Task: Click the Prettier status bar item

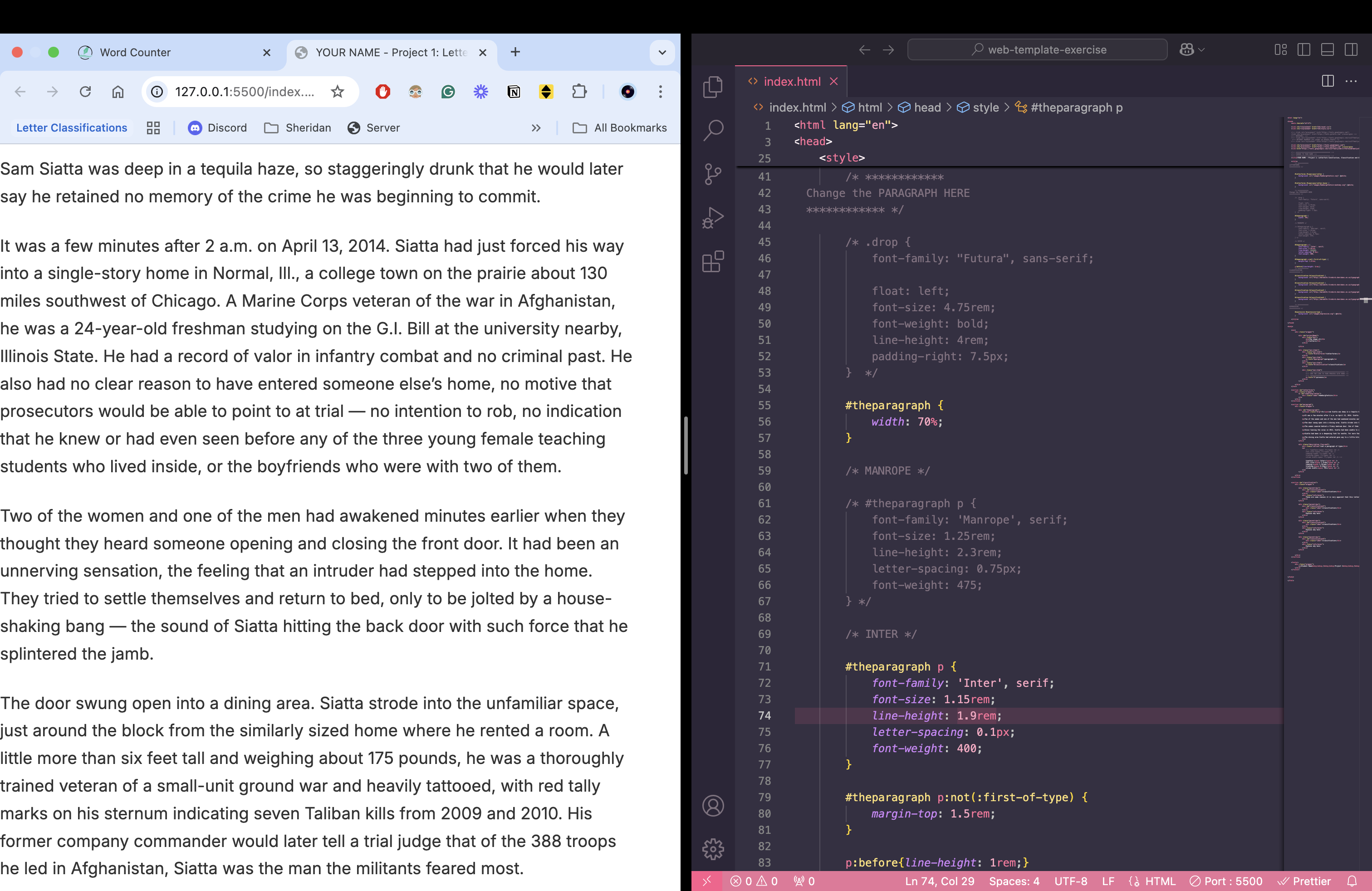Action: coord(1304,881)
